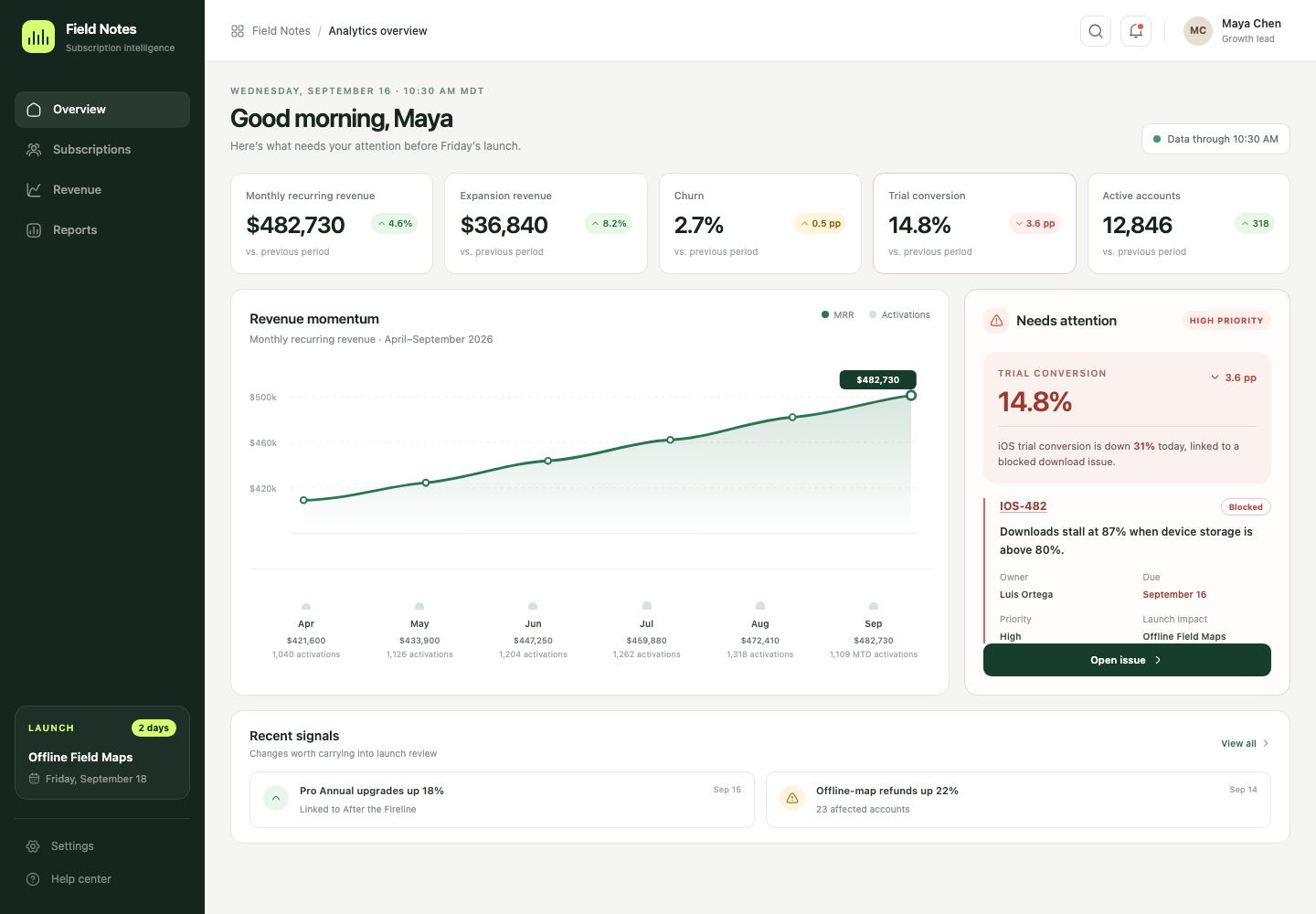Click the chevron next to View all
1316x914 pixels.
[1266, 744]
